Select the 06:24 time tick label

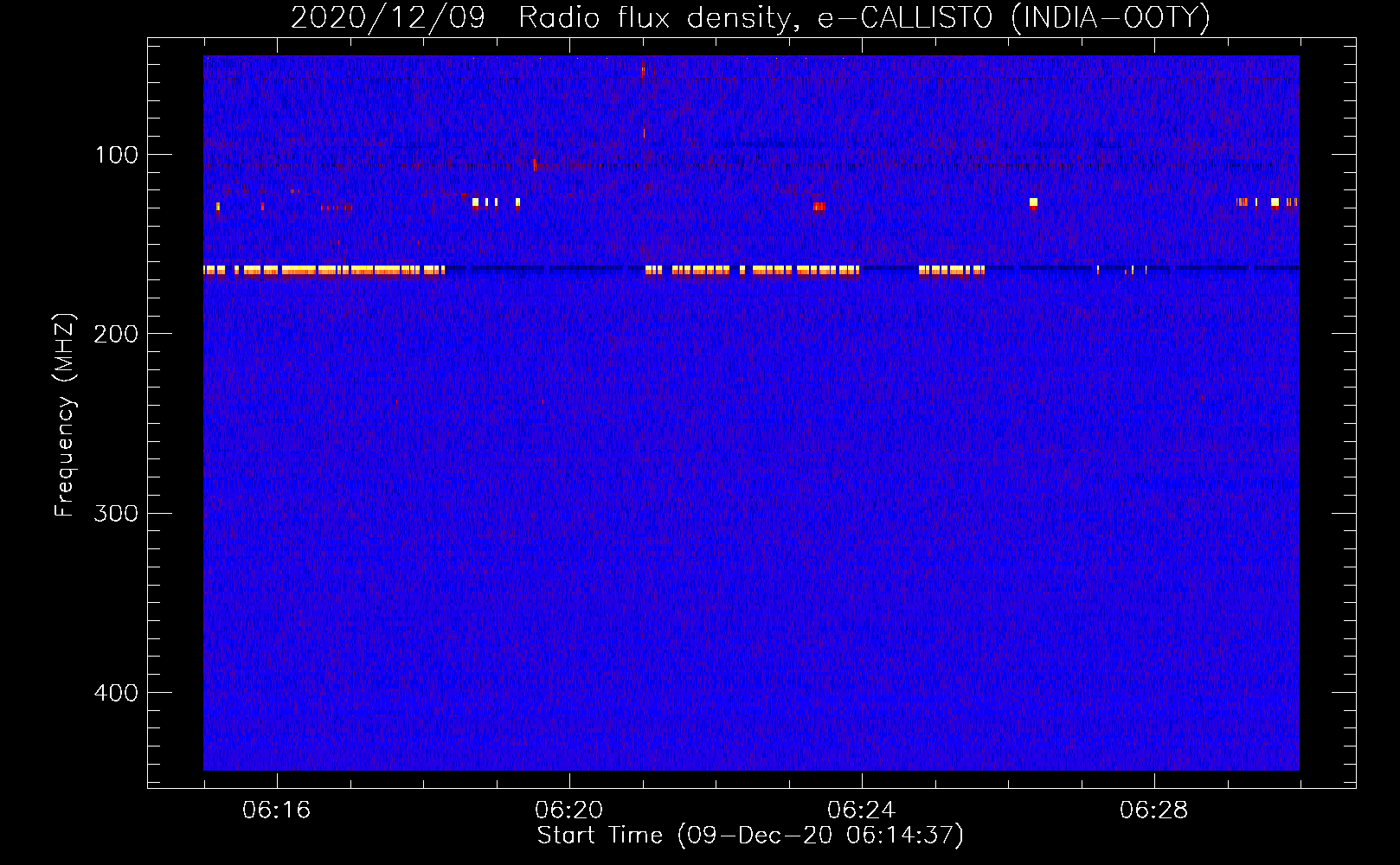pos(862,811)
